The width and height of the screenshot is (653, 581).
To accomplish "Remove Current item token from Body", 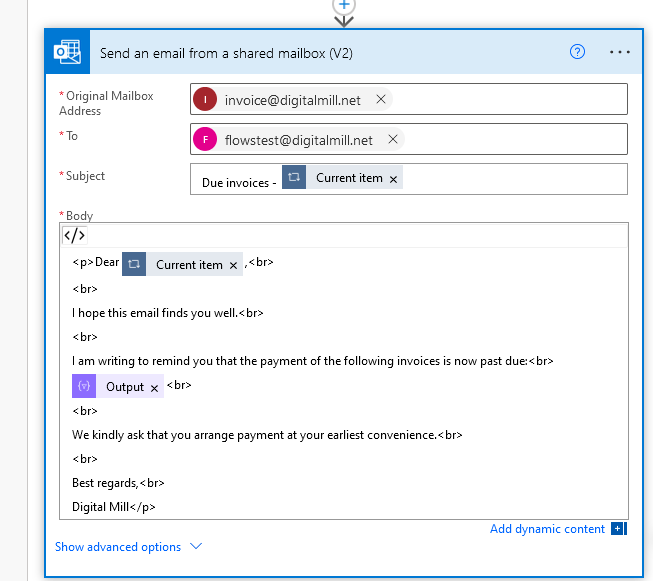I will (x=233, y=265).
